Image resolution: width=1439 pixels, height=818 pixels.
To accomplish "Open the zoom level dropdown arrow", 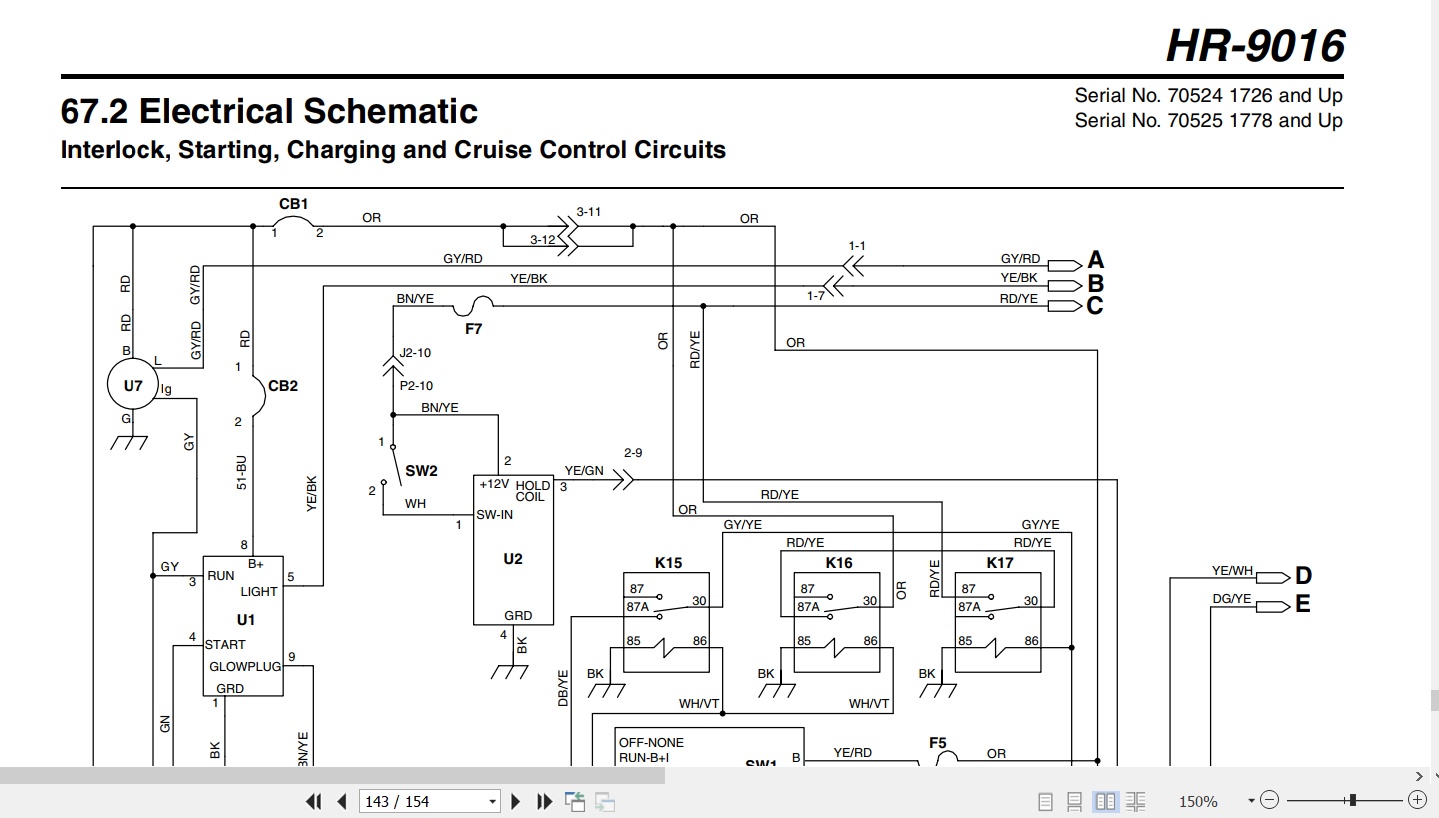I will point(1251,801).
